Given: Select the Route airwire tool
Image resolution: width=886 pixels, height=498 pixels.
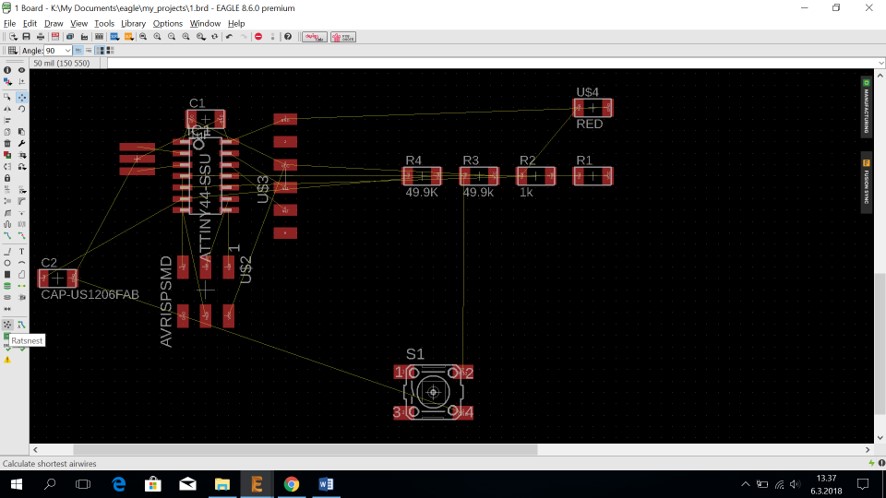Looking at the screenshot, I should click(7, 236).
